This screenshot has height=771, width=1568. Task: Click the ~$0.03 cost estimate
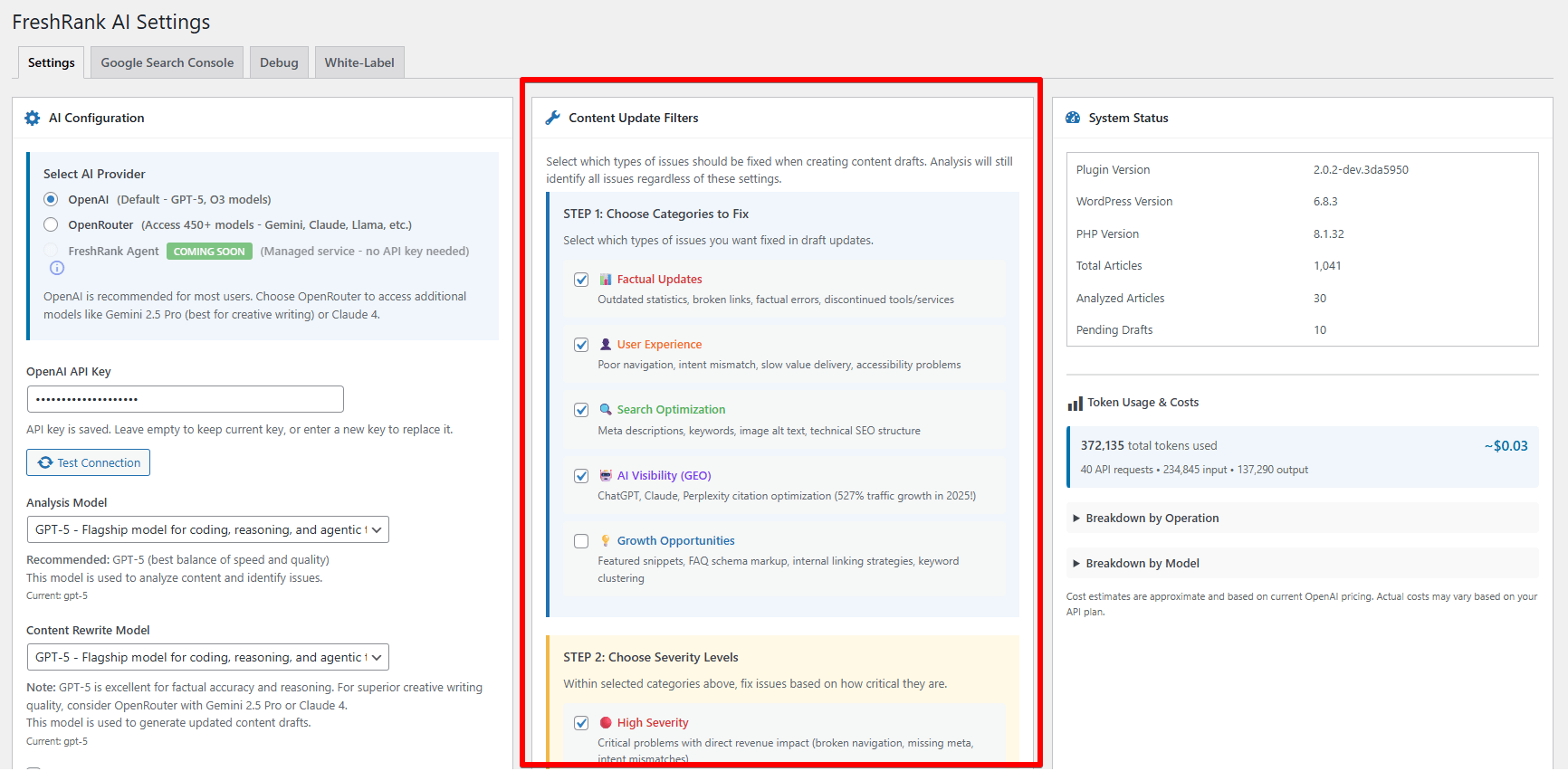coord(1506,446)
